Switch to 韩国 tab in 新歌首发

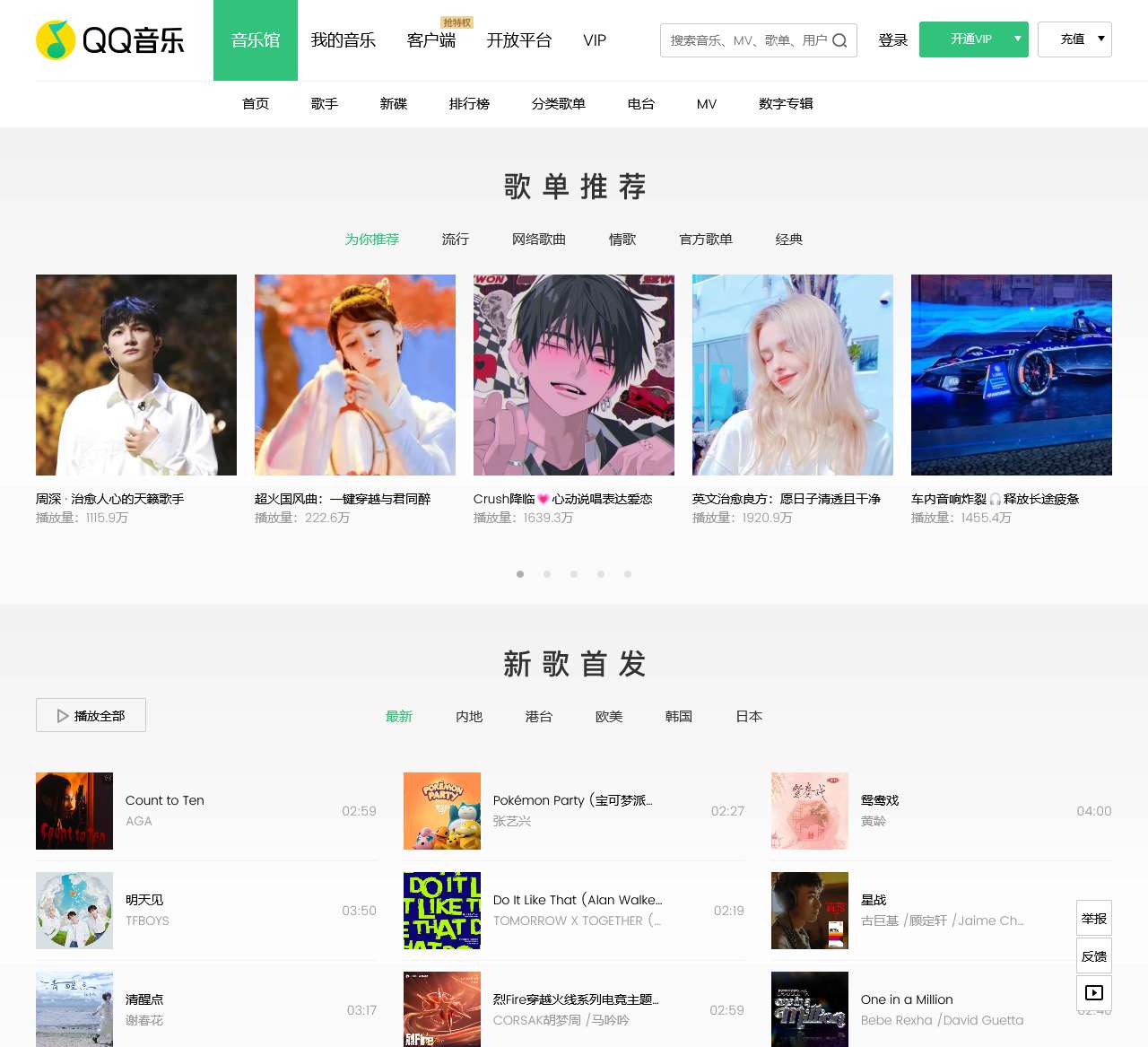coord(679,717)
